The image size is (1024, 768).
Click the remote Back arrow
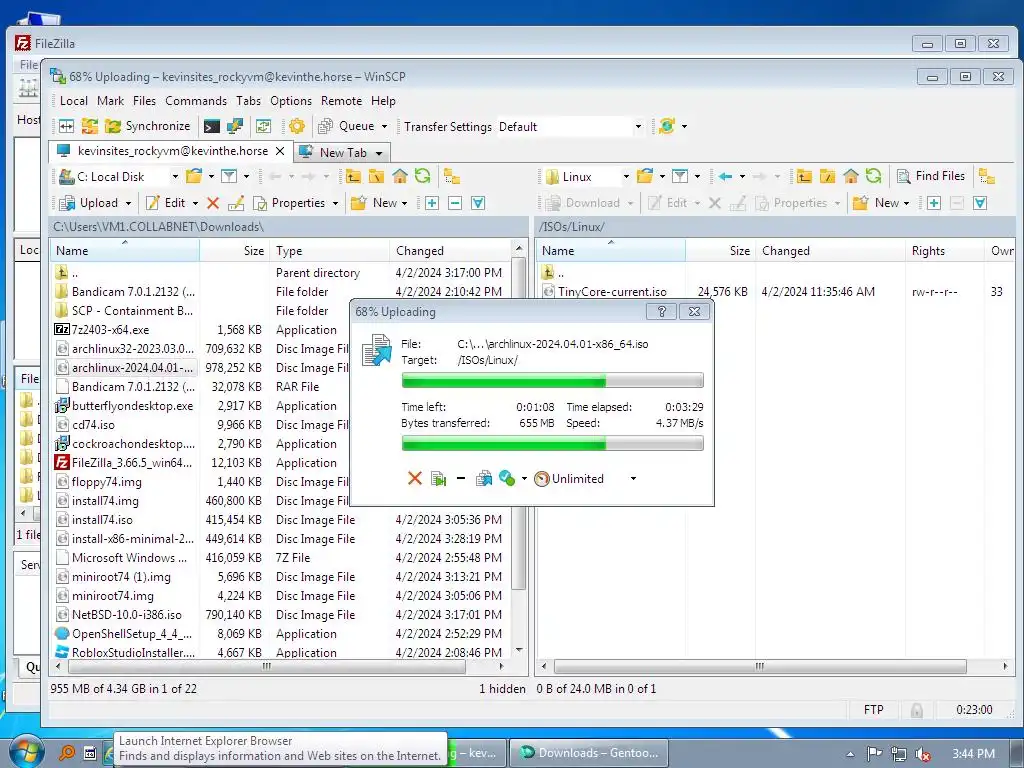[x=725, y=176]
